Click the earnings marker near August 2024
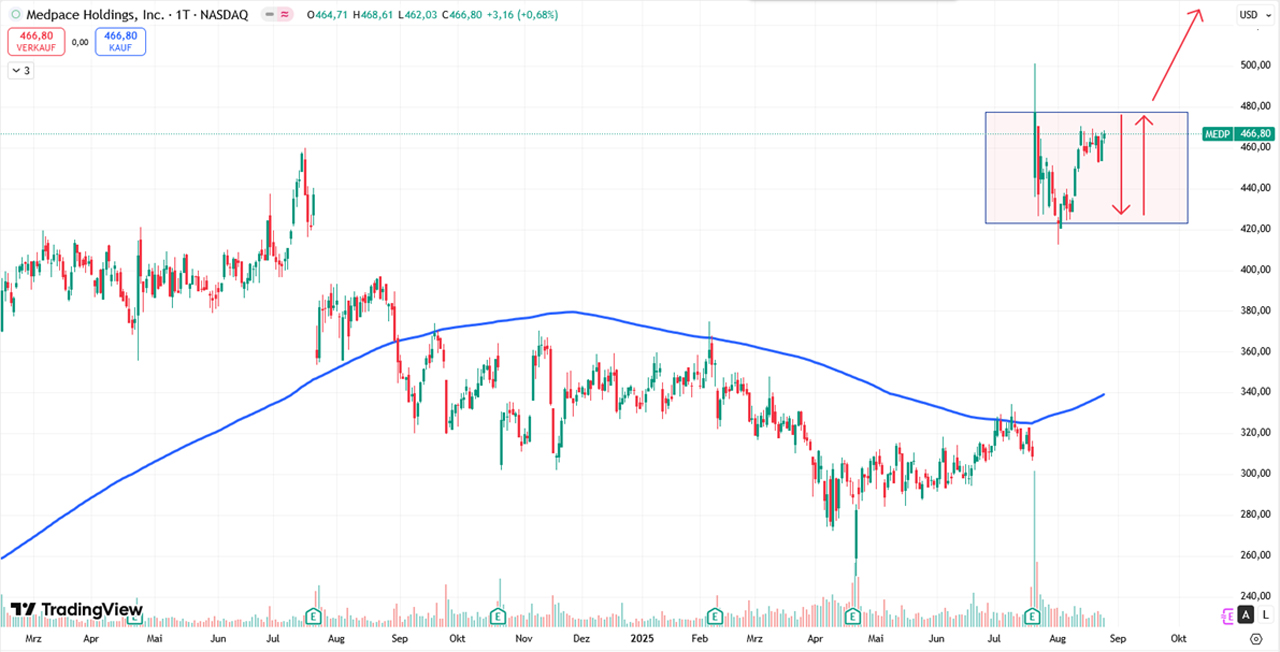Screen dimensions: 1280x652 coord(313,615)
